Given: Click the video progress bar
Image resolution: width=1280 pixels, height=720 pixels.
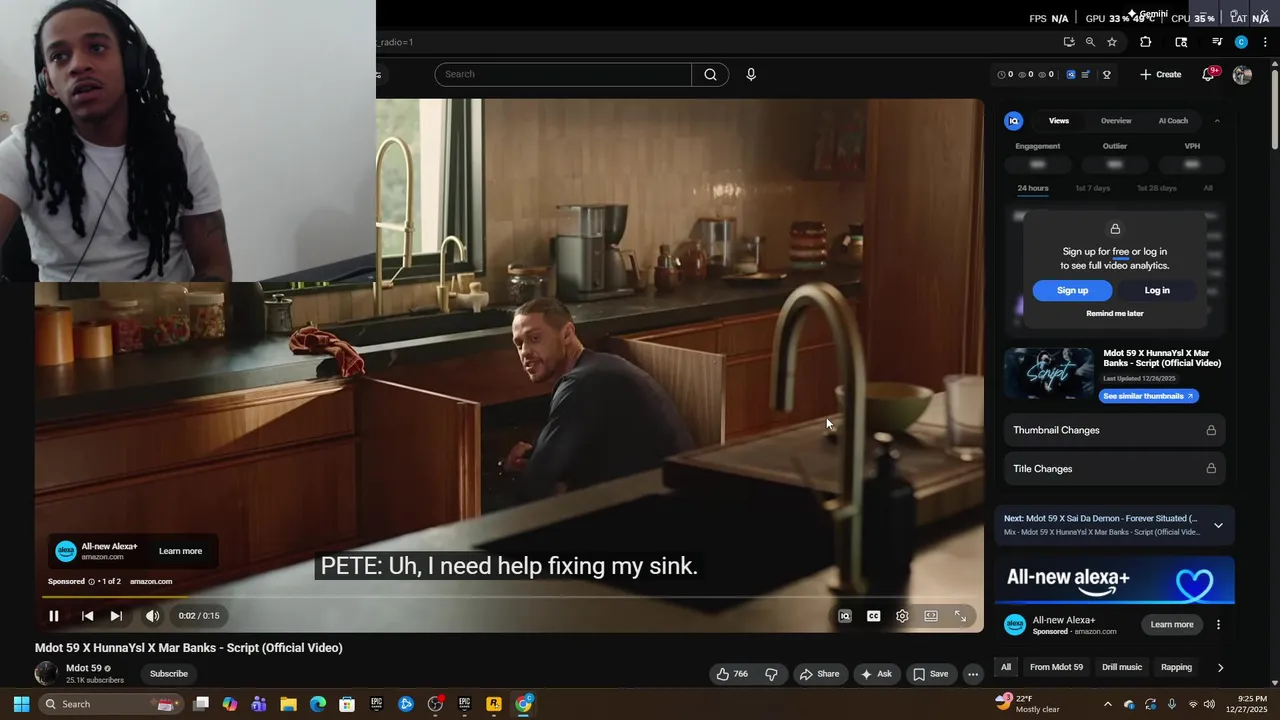Looking at the screenshot, I should click(x=509, y=598).
